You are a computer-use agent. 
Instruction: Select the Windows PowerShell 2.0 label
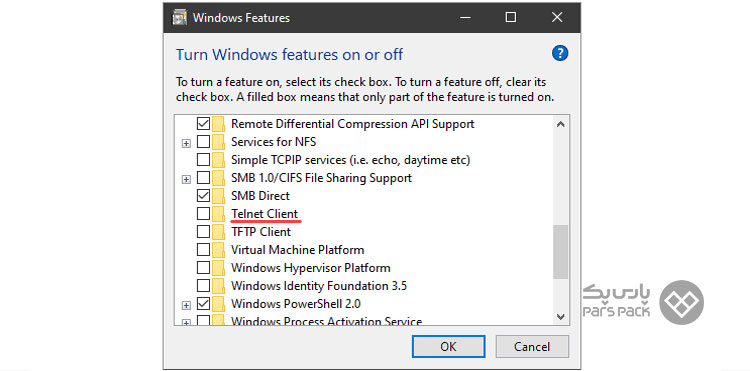[x=296, y=304]
